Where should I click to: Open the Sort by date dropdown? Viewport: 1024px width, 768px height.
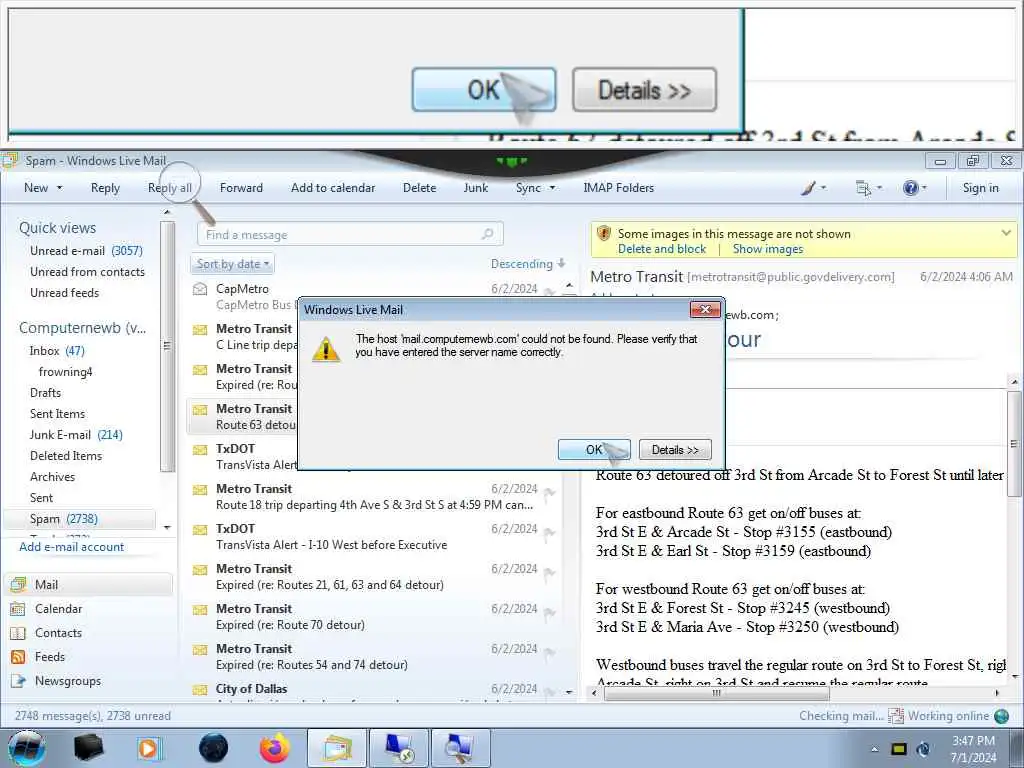tap(233, 264)
